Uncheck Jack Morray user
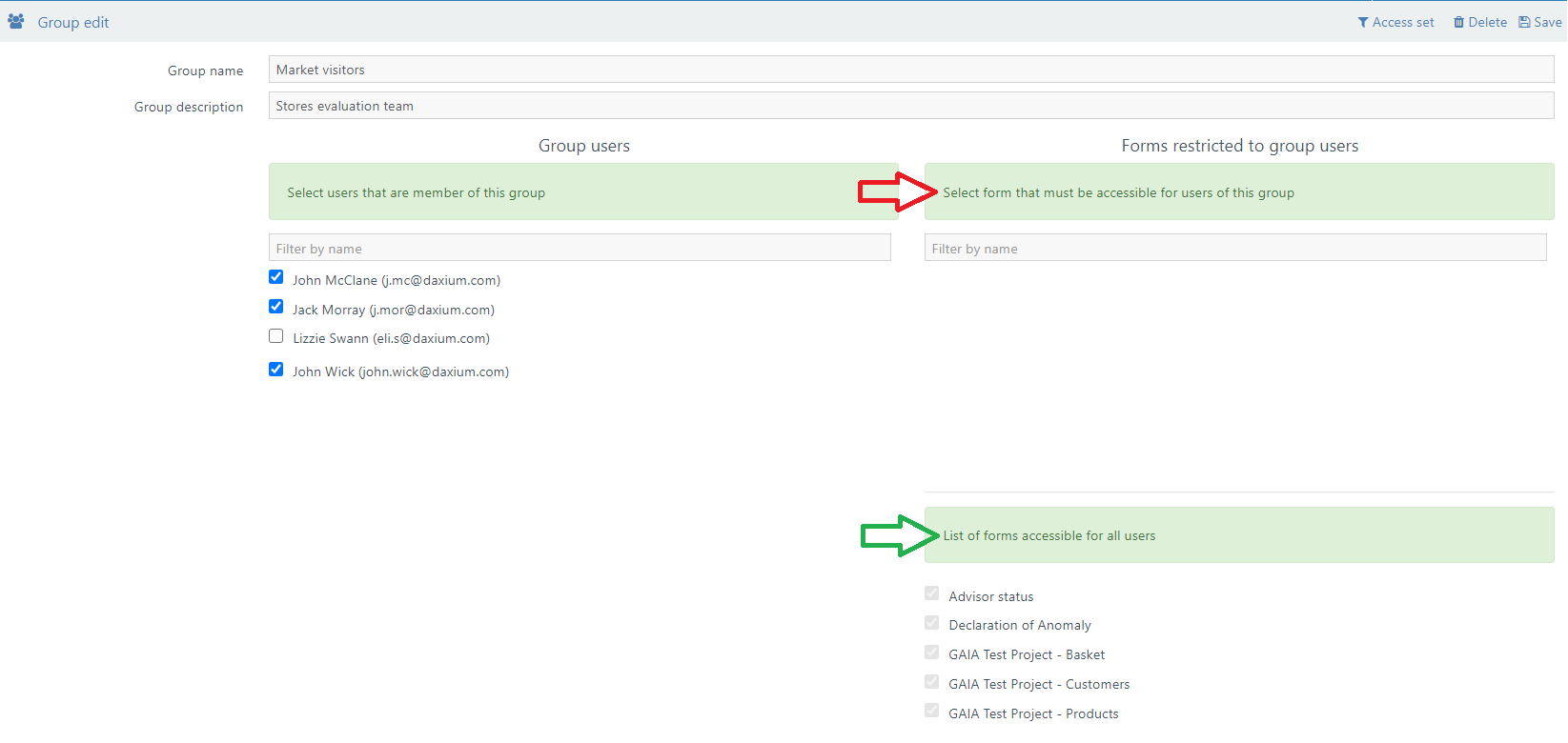The image size is (1568, 743). [x=276, y=307]
